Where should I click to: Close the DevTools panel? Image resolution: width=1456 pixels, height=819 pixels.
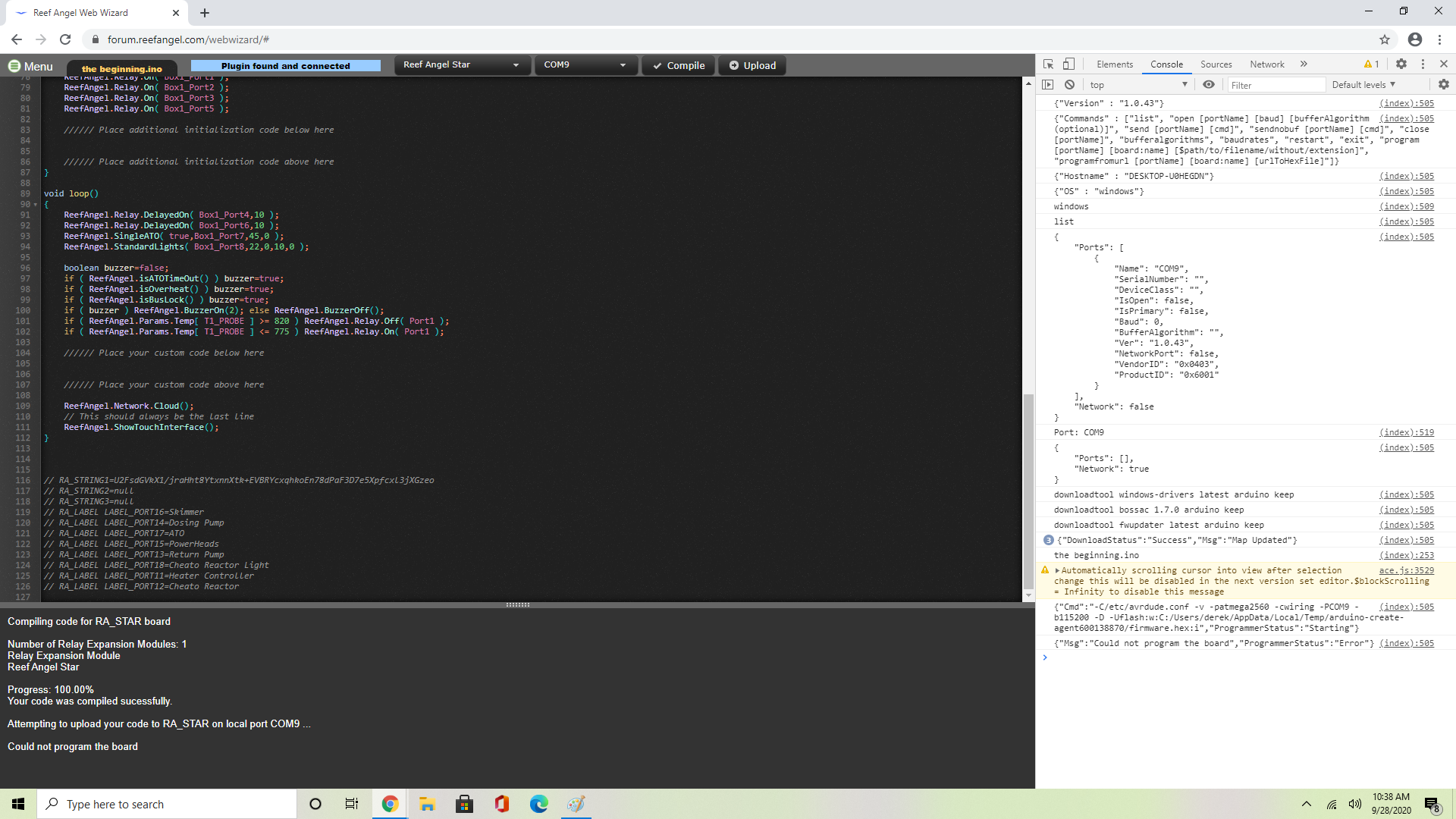1444,64
